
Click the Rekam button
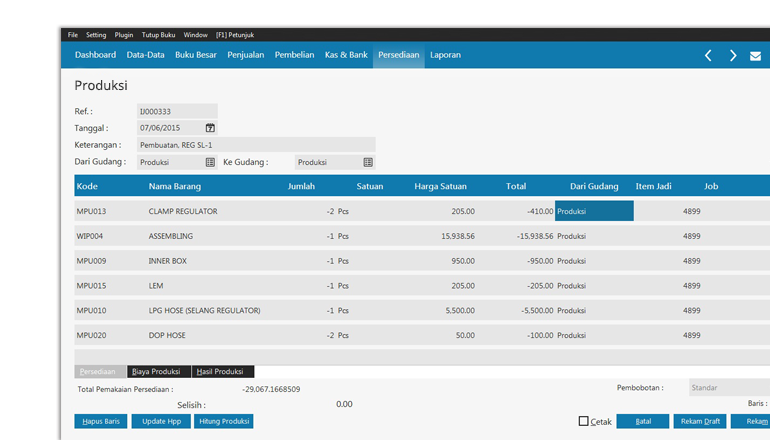pos(751,421)
